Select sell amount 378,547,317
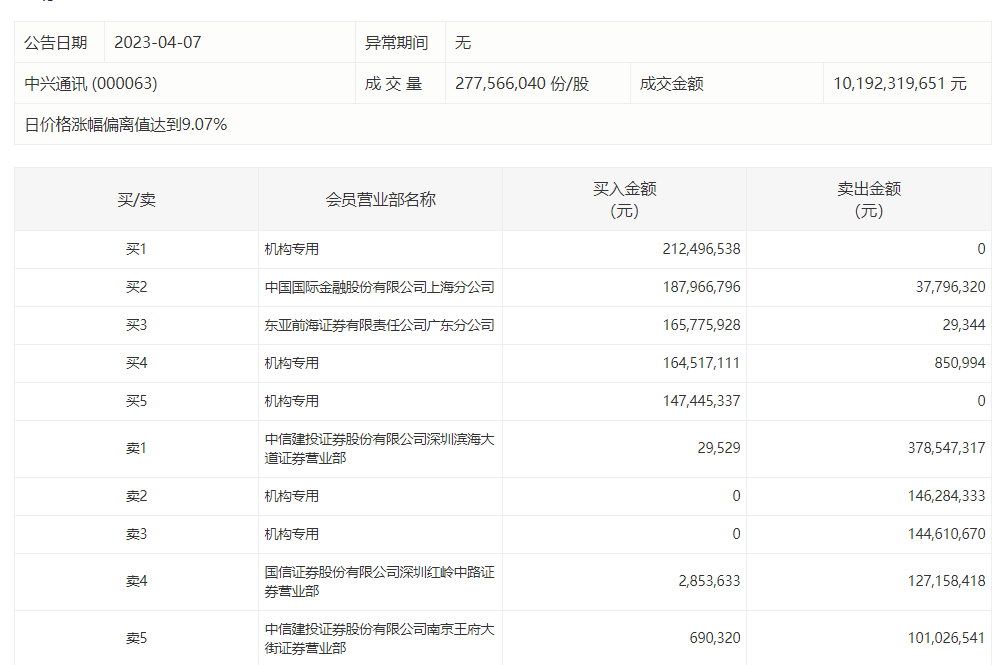 pos(946,448)
